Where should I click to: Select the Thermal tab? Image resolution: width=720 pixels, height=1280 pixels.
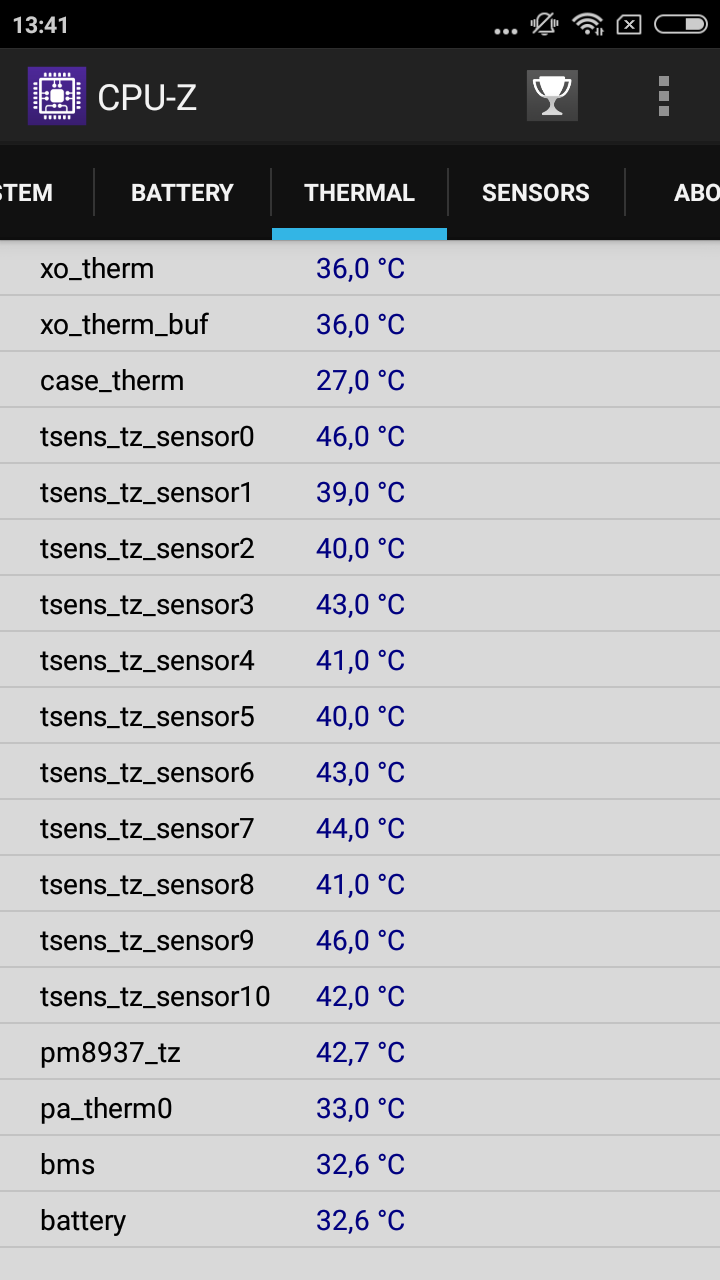pos(359,193)
